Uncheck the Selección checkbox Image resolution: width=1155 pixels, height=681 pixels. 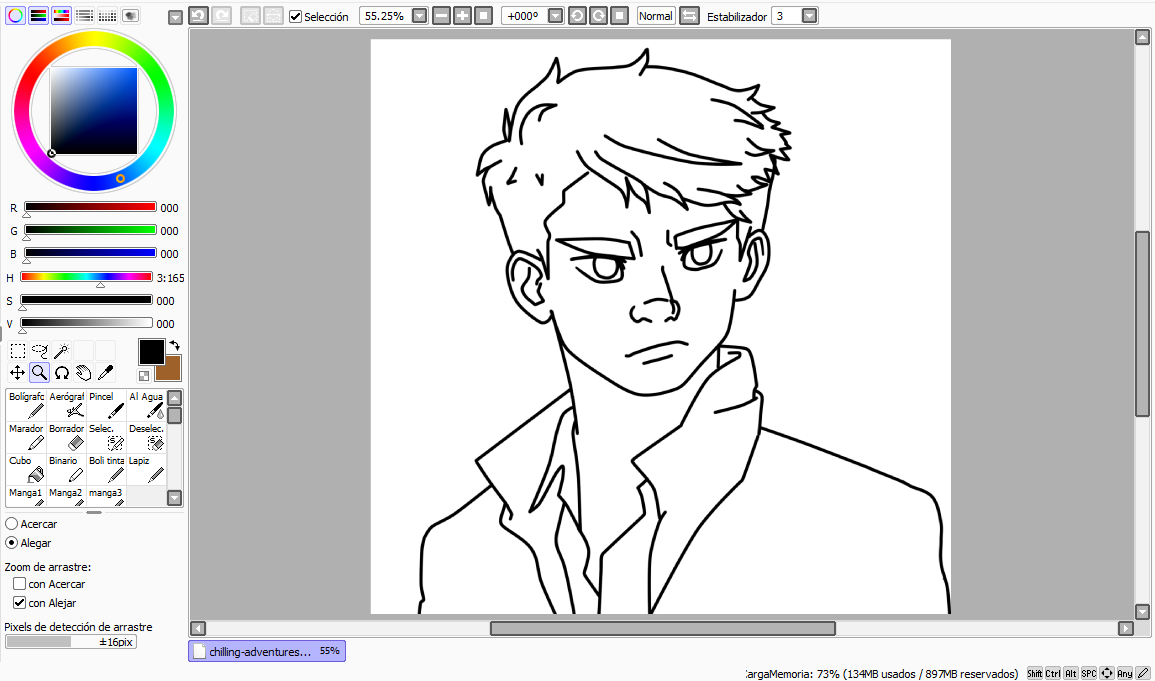point(295,16)
